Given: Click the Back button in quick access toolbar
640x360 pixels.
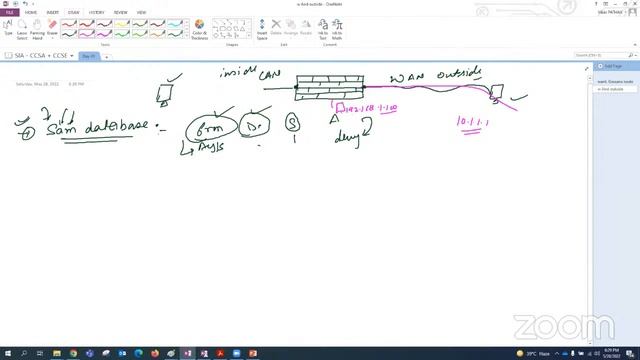Looking at the screenshot, I should 16,4.
